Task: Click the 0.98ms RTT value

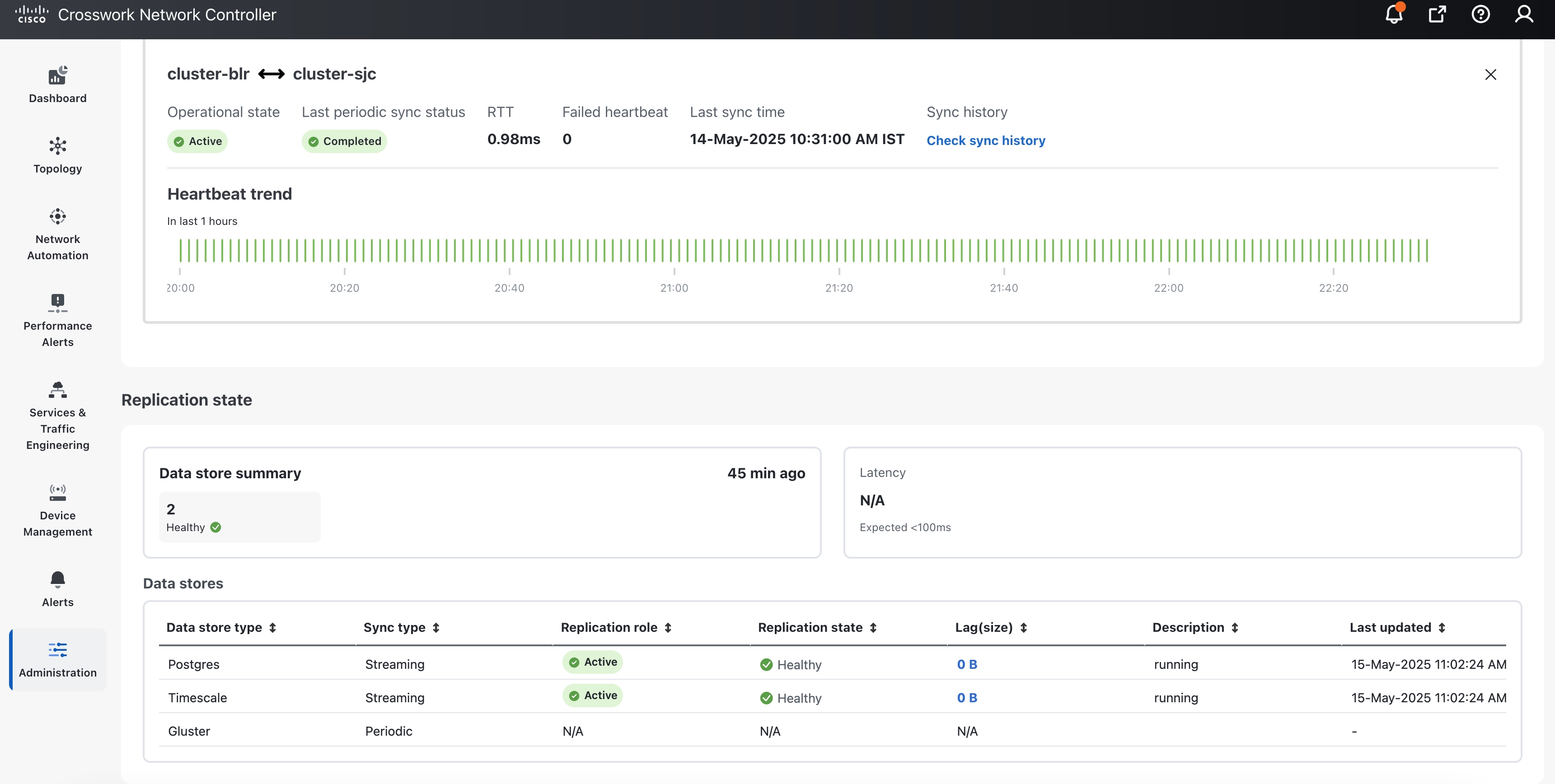Action: pos(514,140)
